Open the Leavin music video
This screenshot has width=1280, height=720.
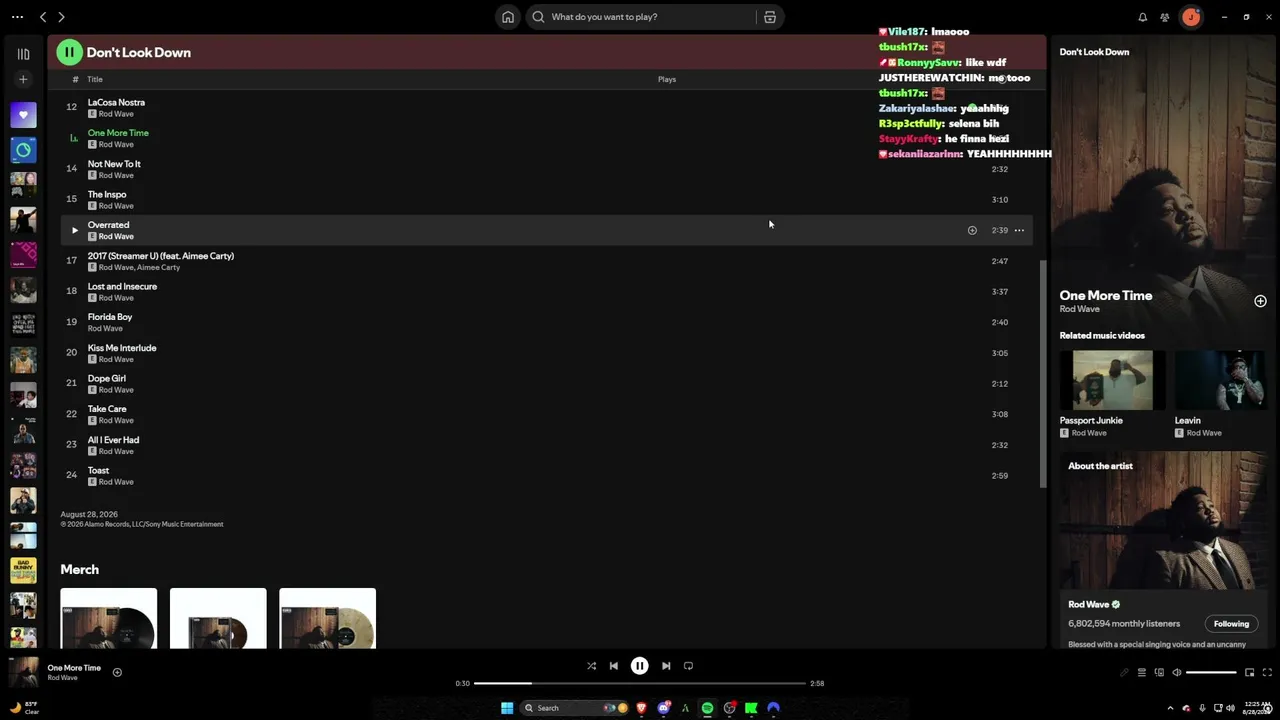(1220, 380)
